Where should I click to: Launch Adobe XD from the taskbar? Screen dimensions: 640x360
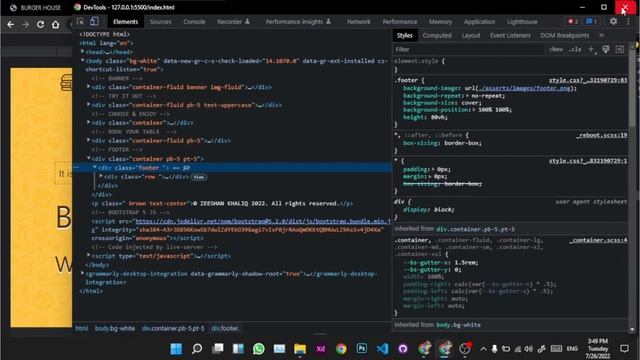[320, 349]
